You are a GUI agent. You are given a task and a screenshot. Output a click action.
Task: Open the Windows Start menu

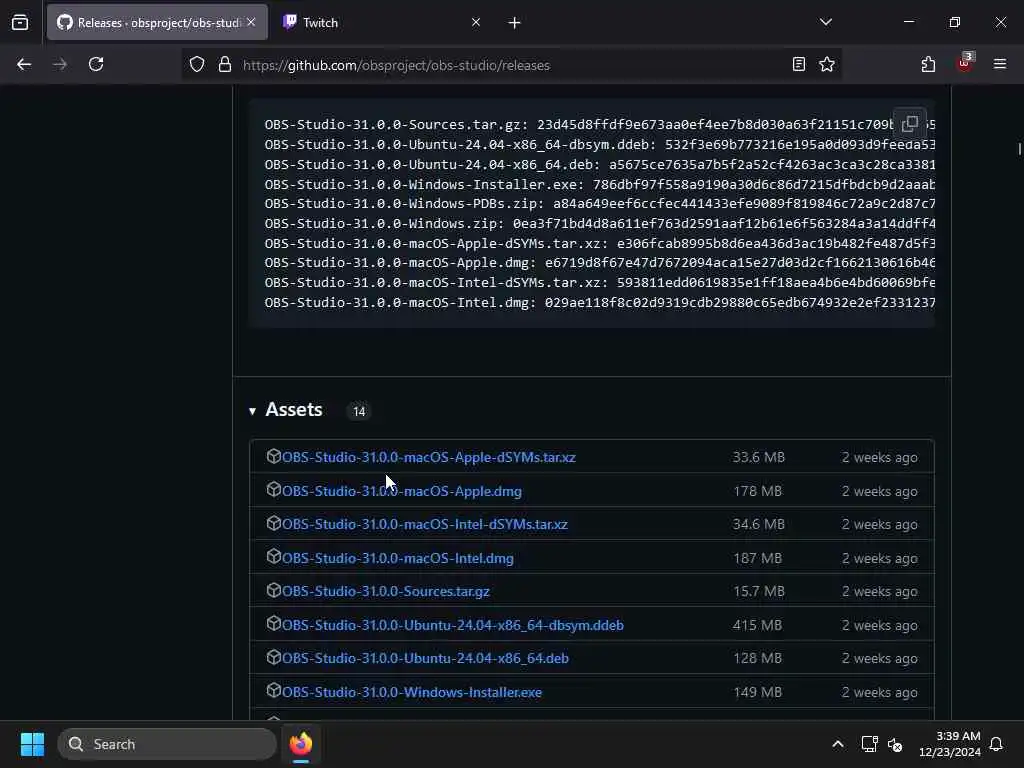(33, 744)
